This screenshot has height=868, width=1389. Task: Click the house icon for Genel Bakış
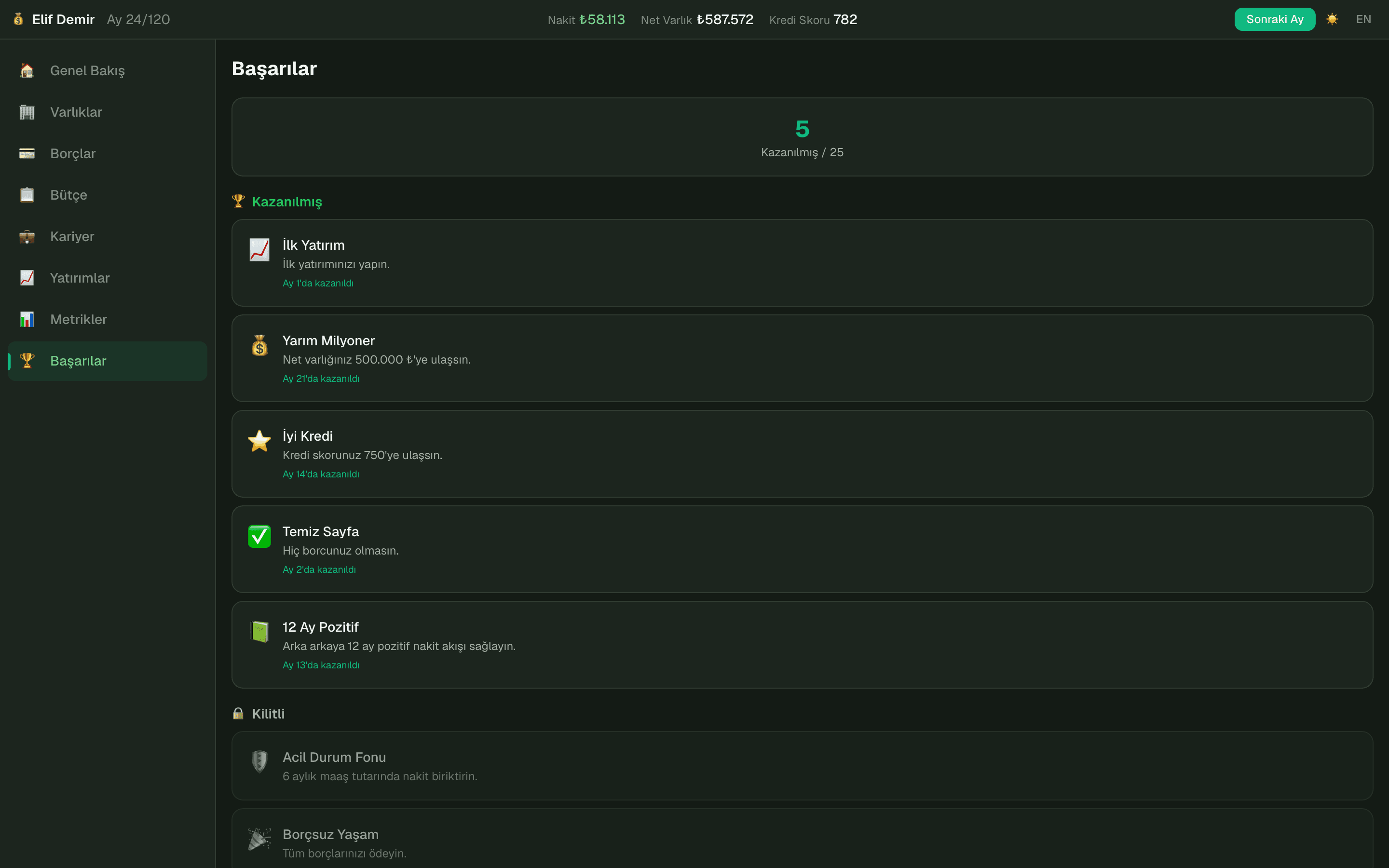click(x=27, y=70)
